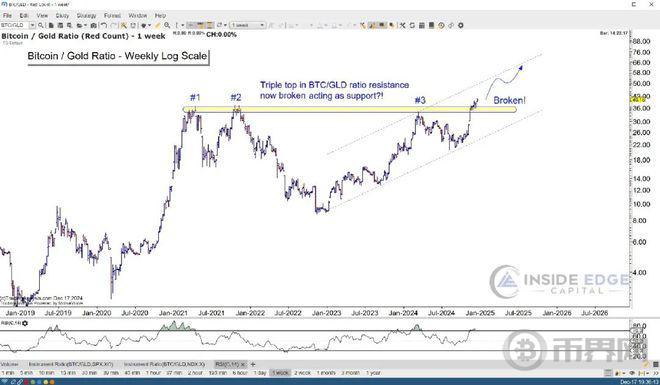This screenshot has width=660, height=385.
Task: Click the clock icon in top toolbar
Action: tap(441, 26)
